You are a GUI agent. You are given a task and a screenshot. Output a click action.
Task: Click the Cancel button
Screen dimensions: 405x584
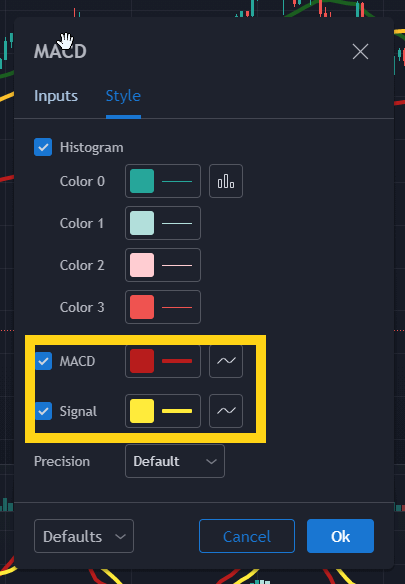point(247,536)
